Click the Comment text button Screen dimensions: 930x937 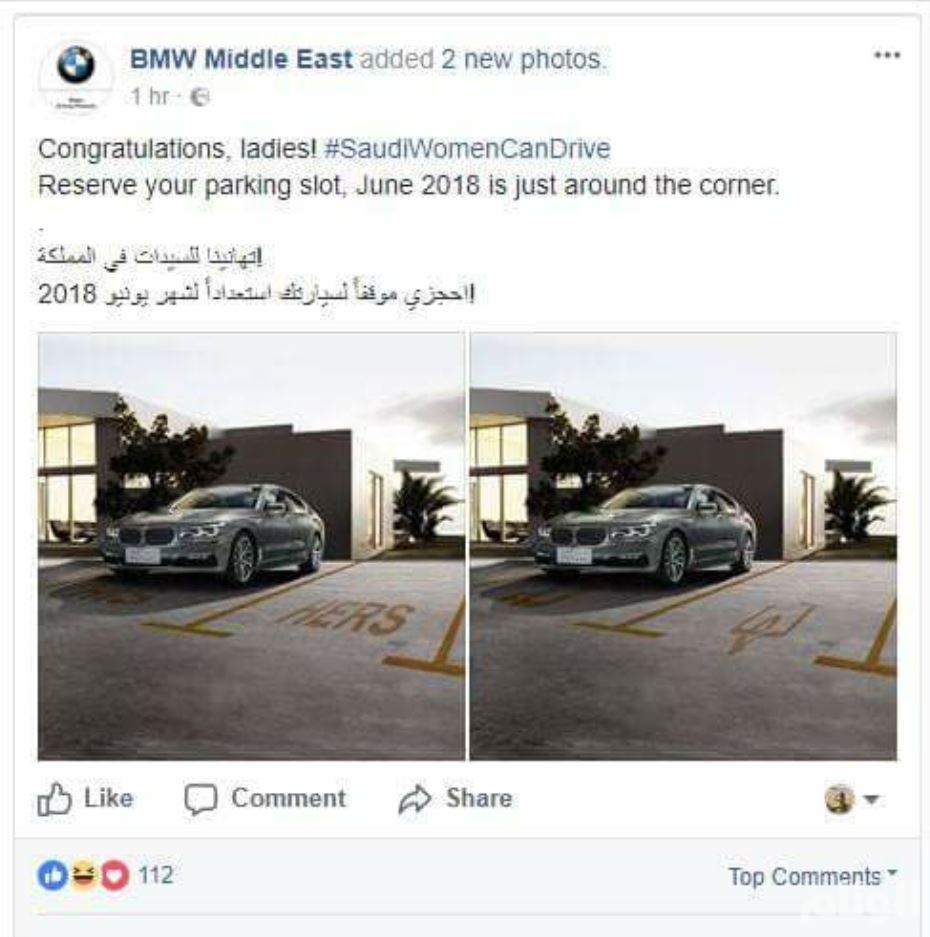pyautogui.click(x=289, y=798)
